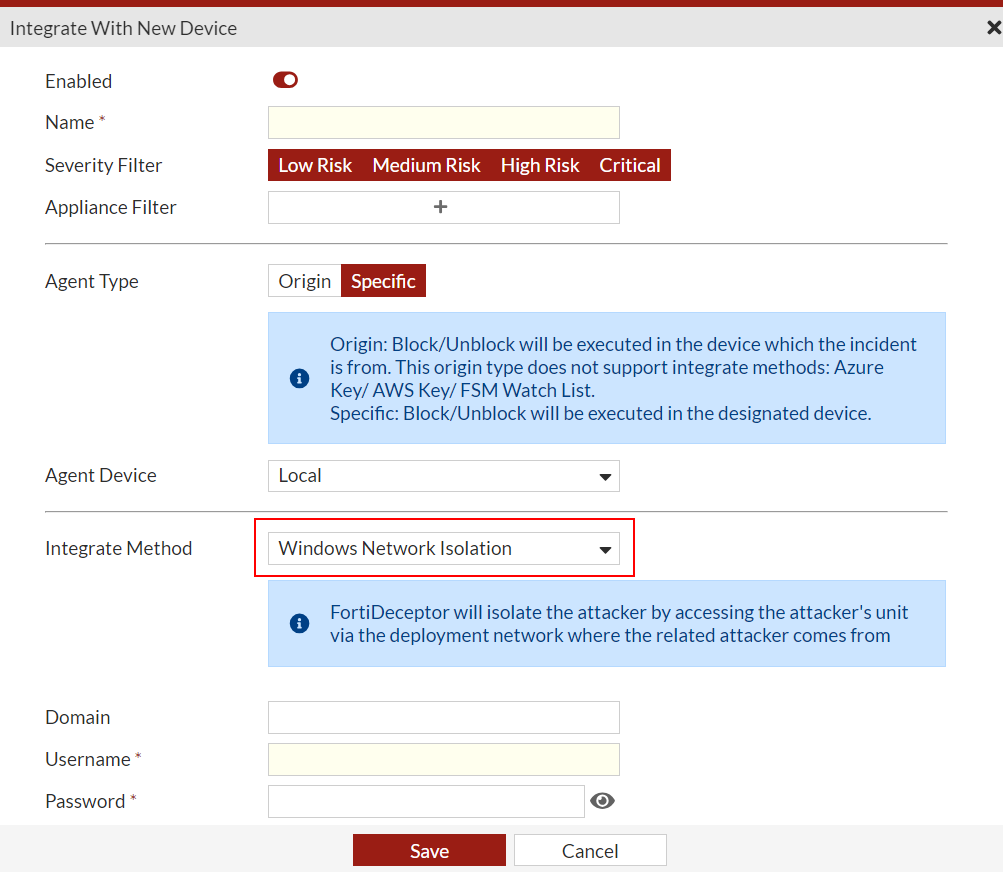This screenshot has width=1003, height=872.
Task: Click the plus icon to add Appliance Filter
Action: pos(441,207)
